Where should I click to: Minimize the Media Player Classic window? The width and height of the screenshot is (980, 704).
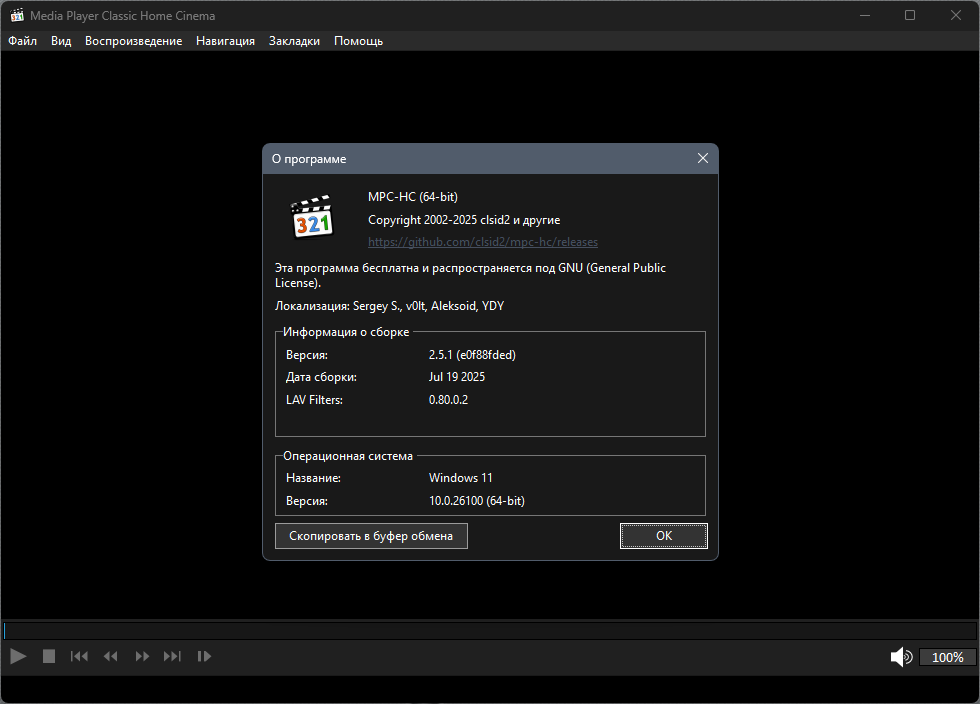pos(865,15)
